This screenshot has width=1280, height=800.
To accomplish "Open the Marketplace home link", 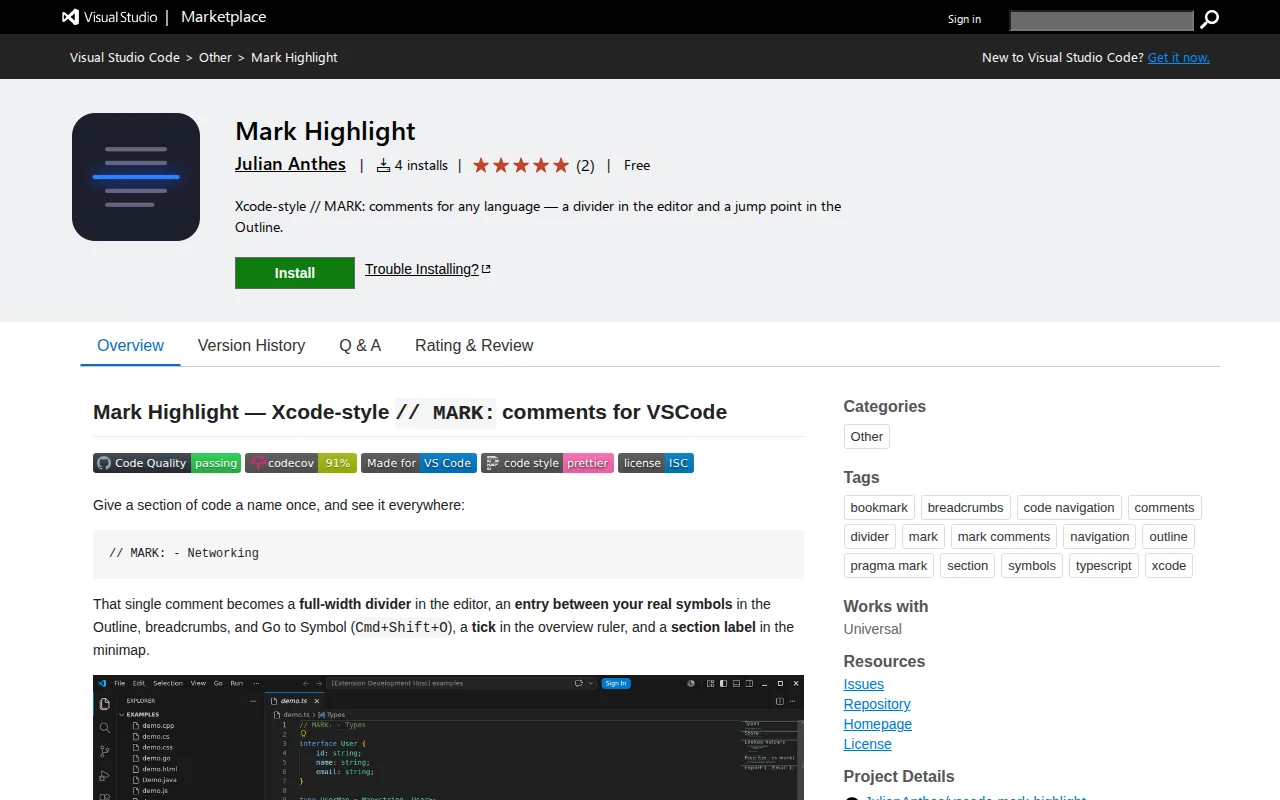I will pyautogui.click(x=224, y=17).
